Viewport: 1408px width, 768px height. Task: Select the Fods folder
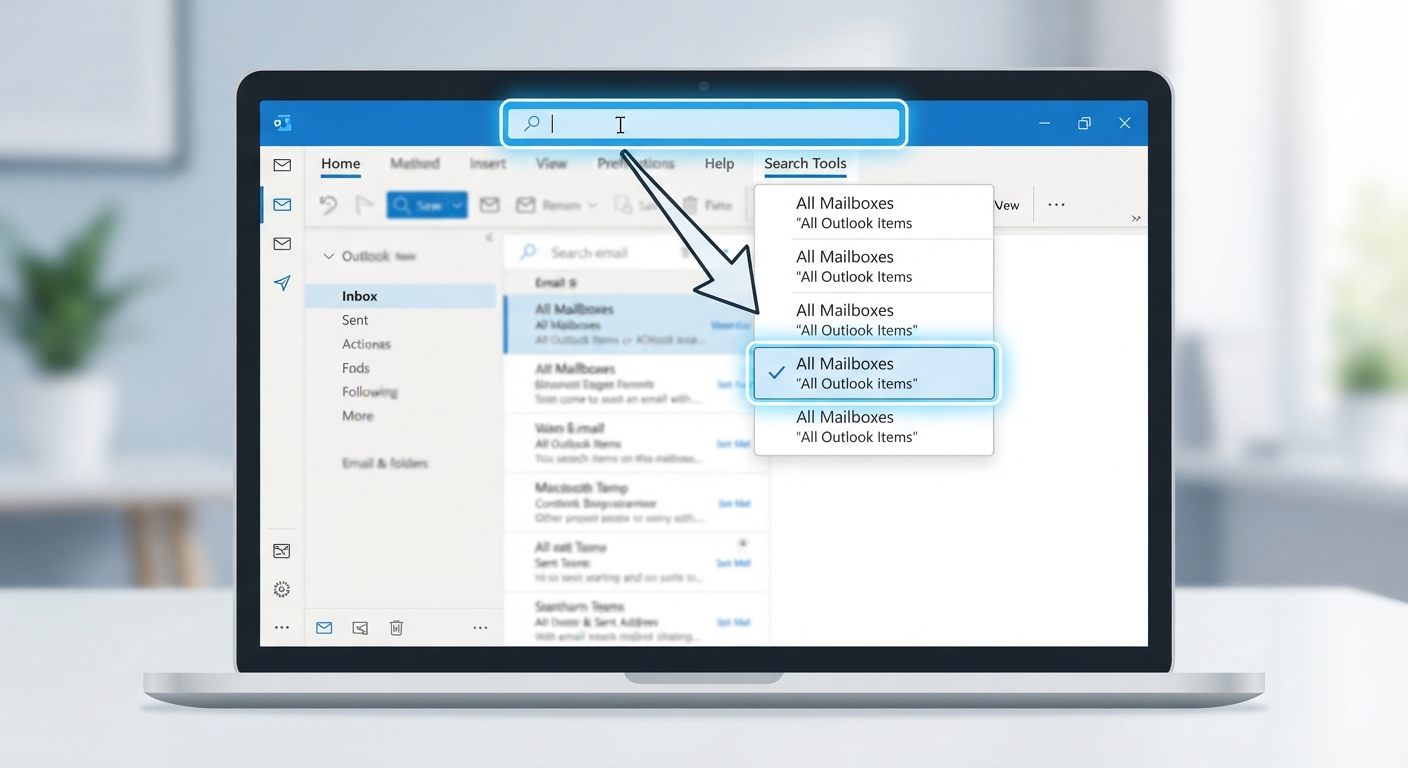356,368
